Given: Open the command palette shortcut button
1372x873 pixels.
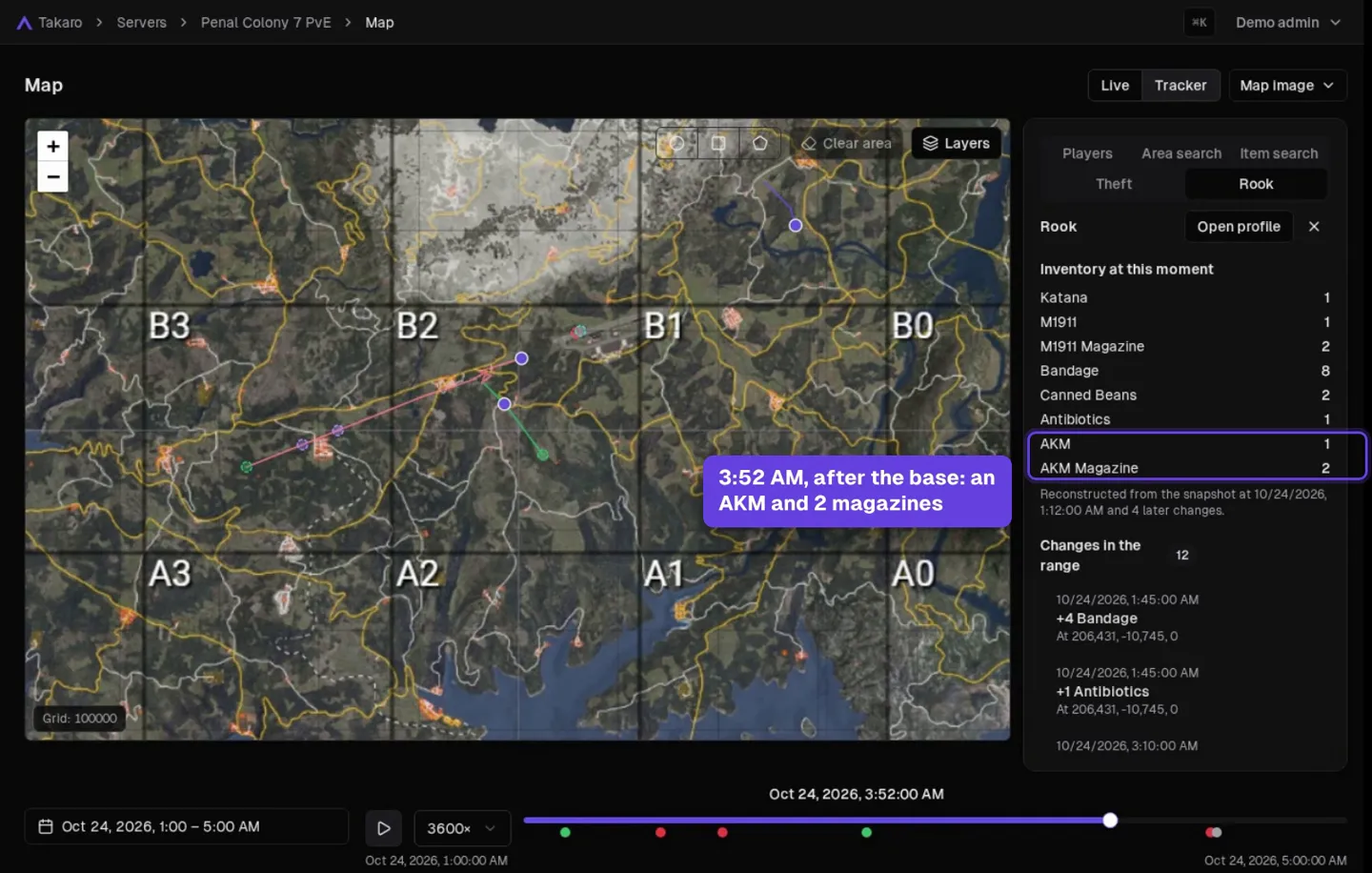Looking at the screenshot, I should pyautogui.click(x=1199, y=23).
